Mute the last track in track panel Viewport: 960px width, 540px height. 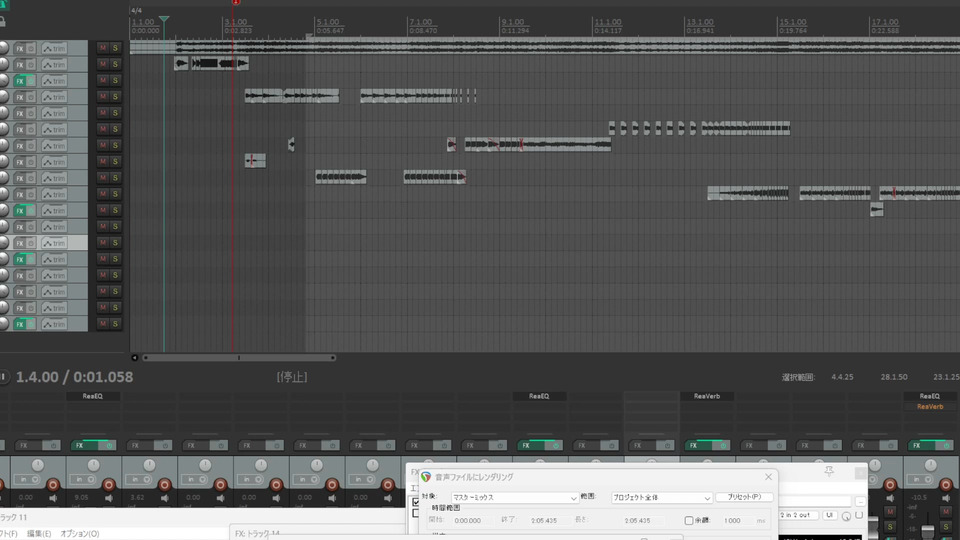click(102, 324)
